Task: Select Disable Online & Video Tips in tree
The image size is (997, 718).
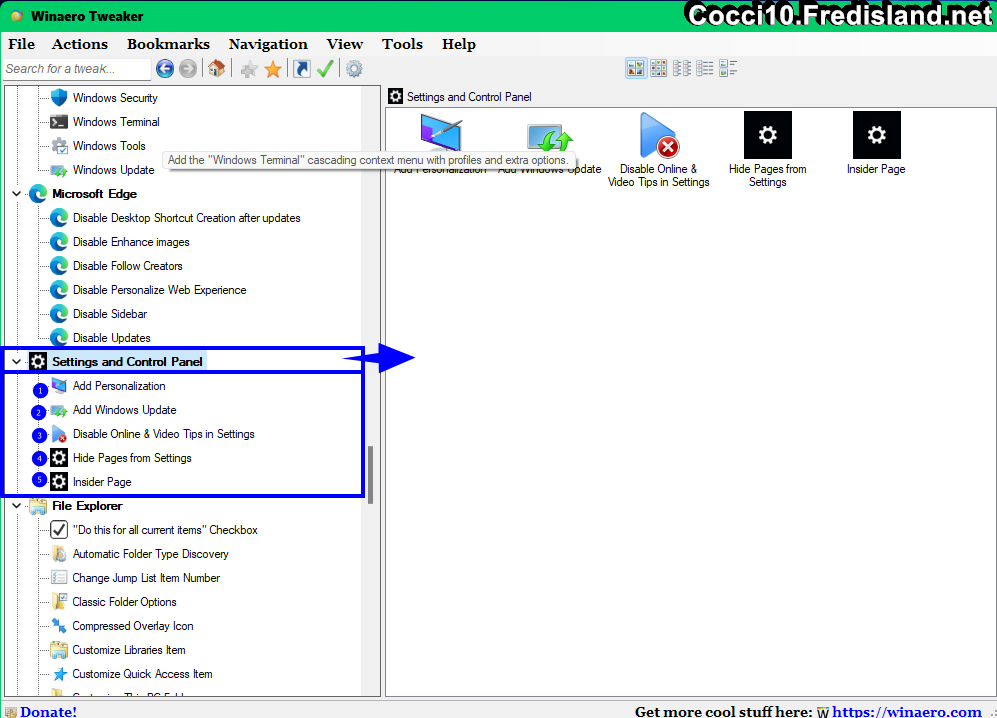Action: pyautogui.click(x=163, y=434)
